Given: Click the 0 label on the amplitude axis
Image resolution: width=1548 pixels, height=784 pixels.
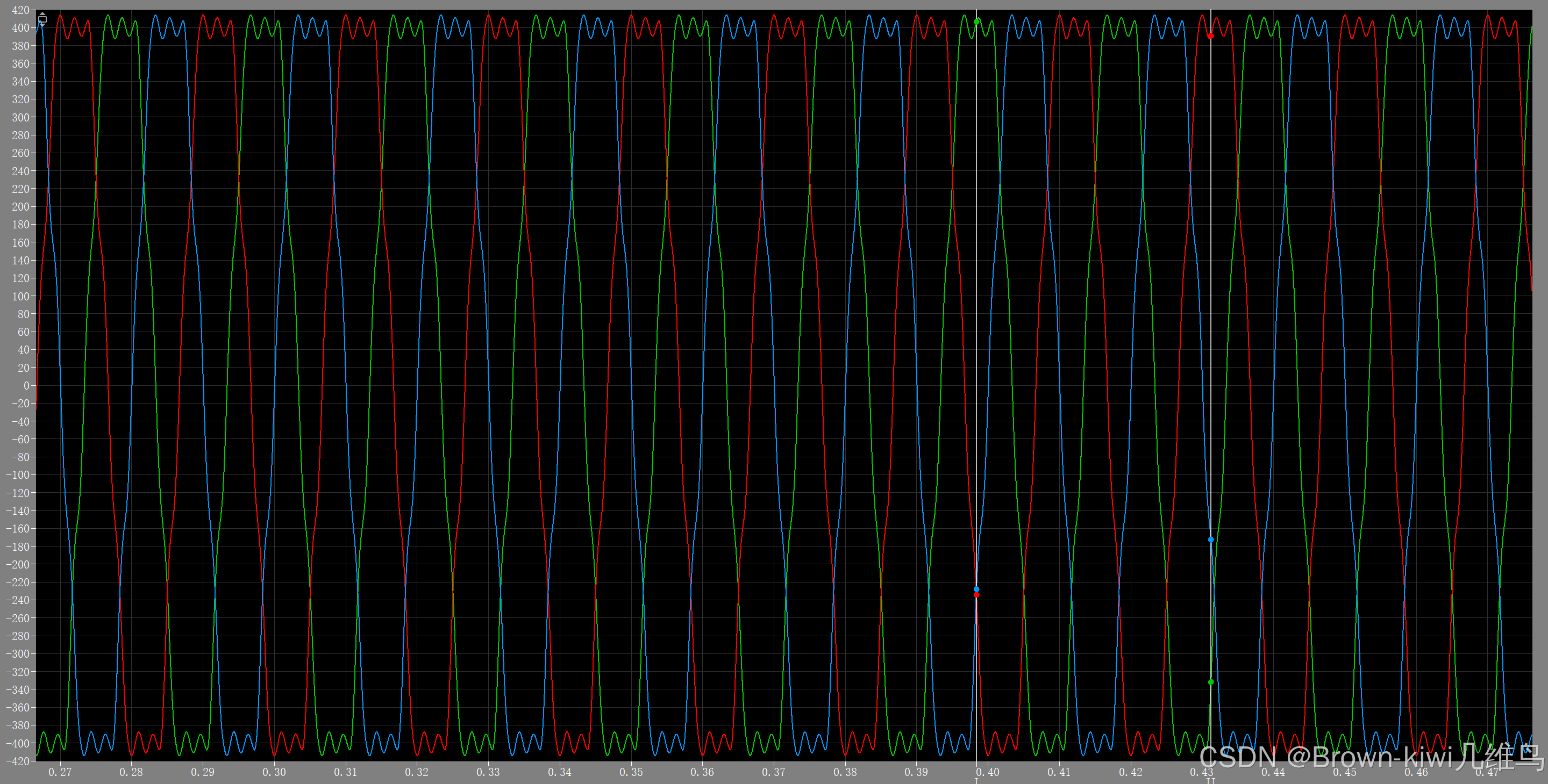Looking at the screenshot, I should click(x=26, y=386).
